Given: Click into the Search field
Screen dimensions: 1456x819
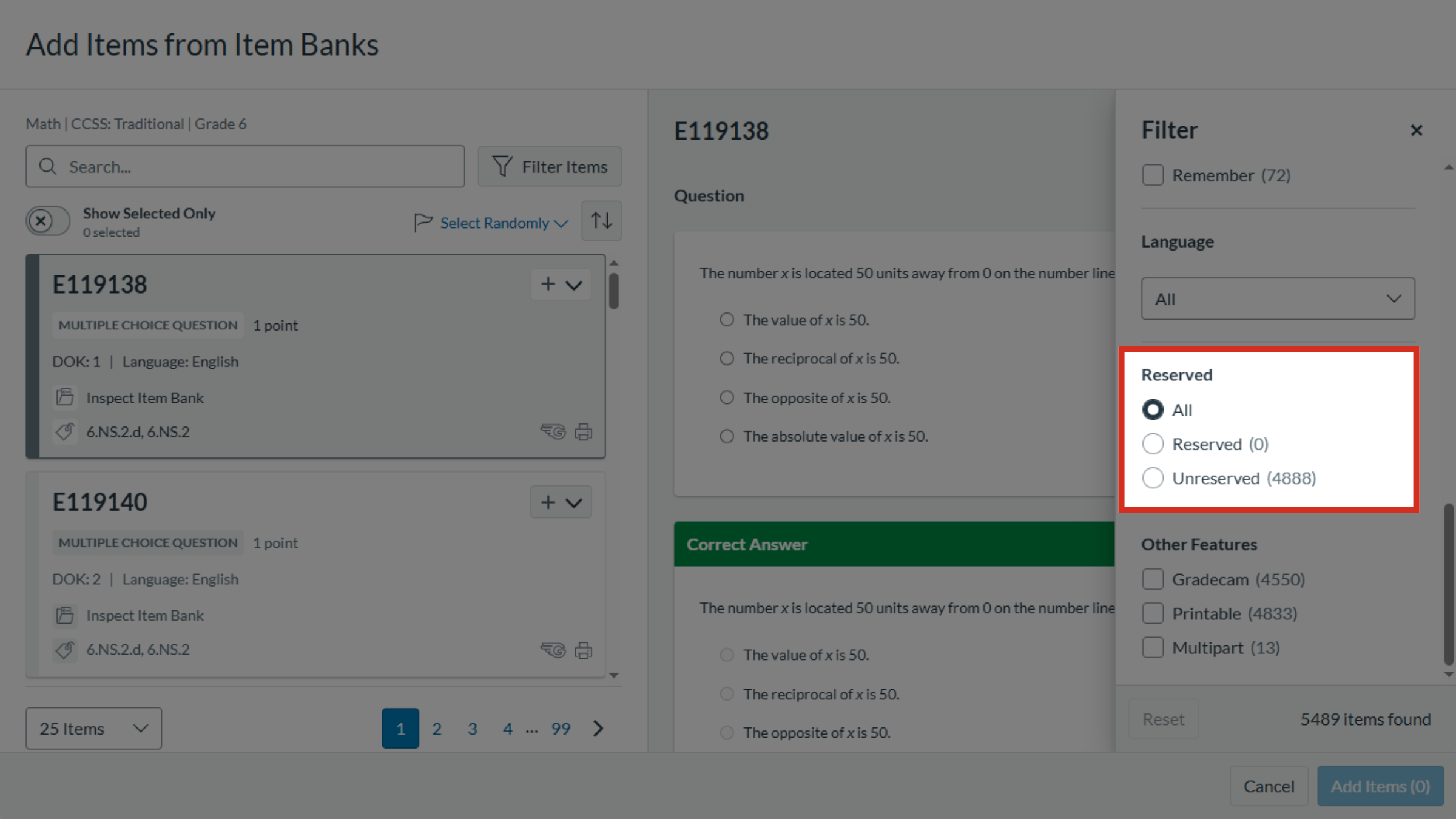Looking at the screenshot, I should coord(245,166).
